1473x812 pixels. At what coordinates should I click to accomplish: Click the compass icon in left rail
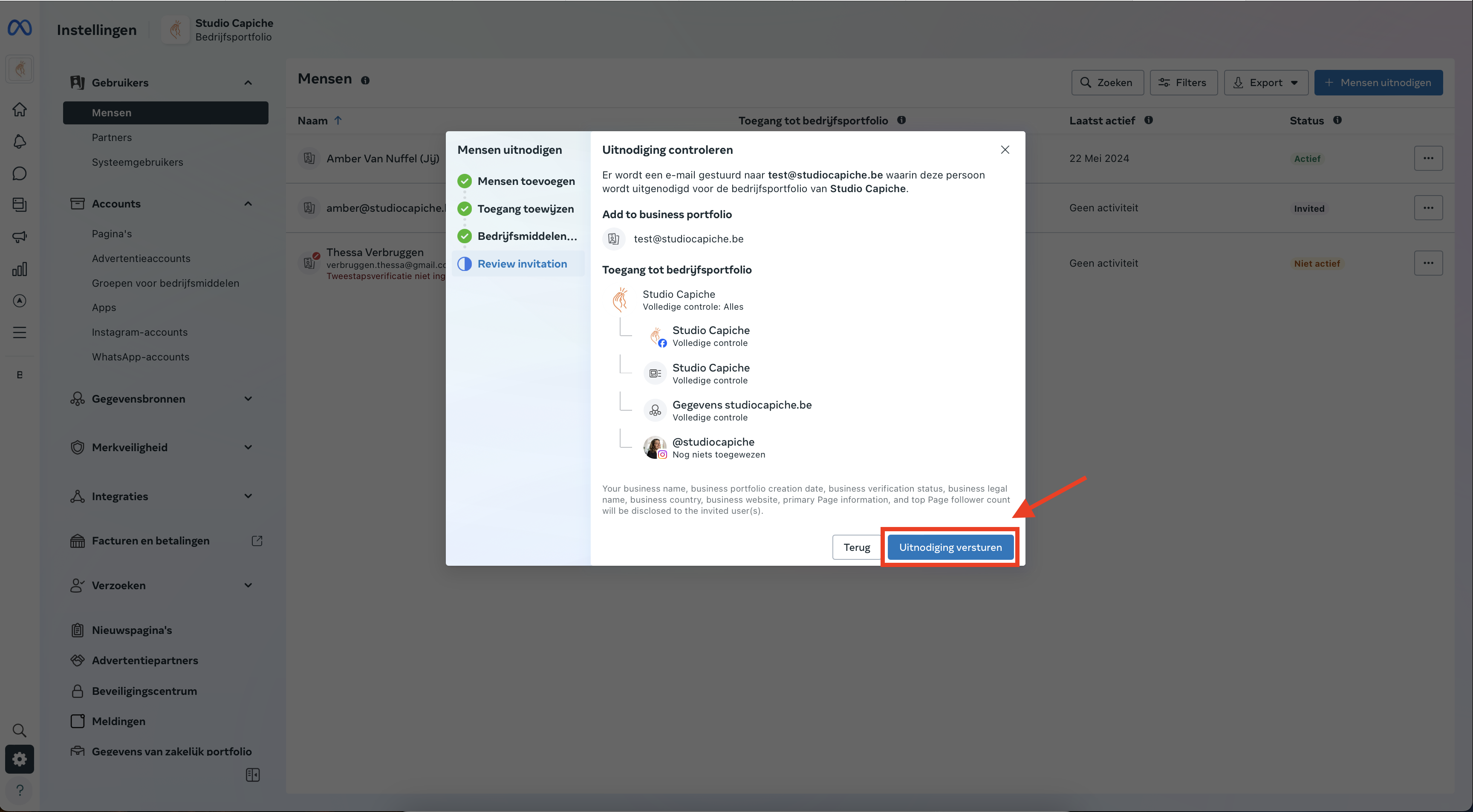click(x=20, y=301)
